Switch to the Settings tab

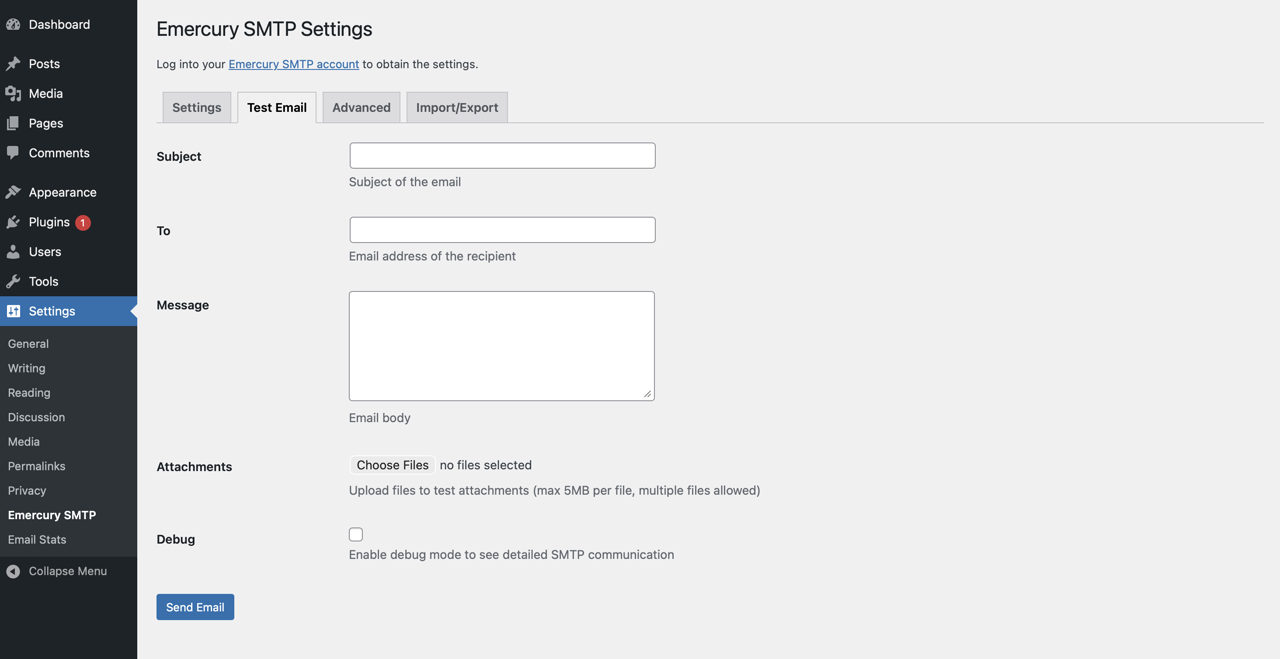click(x=196, y=107)
